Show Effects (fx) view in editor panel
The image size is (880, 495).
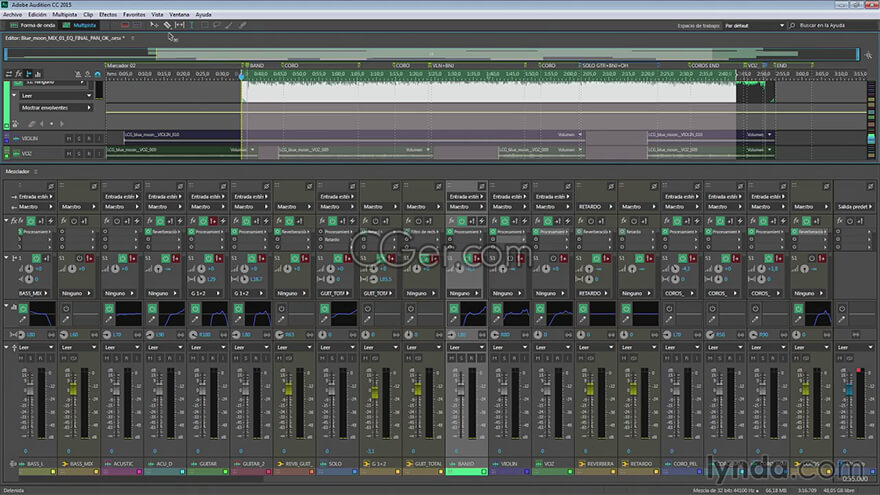click(19, 74)
